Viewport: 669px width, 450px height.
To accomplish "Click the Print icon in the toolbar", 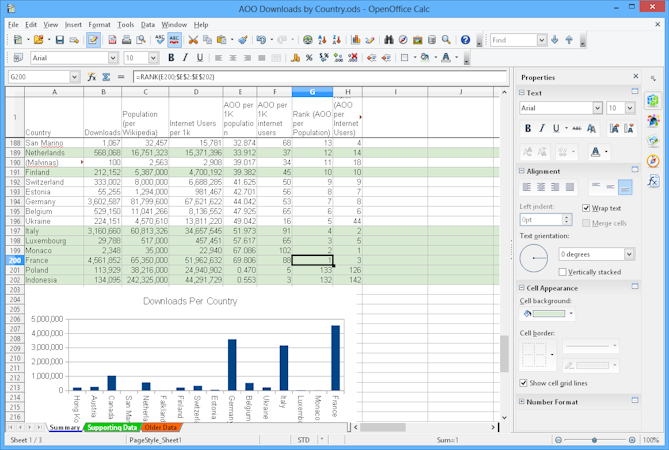I will click(x=126, y=40).
